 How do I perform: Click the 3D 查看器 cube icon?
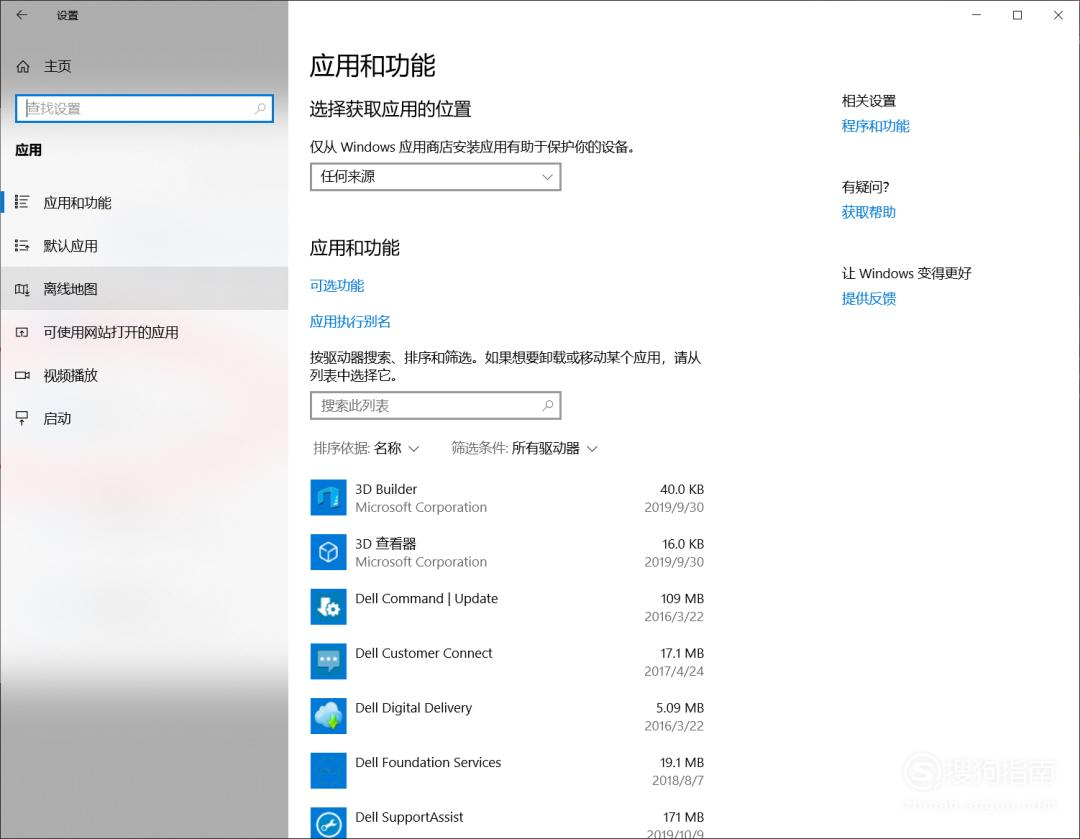pyautogui.click(x=328, y=552)
